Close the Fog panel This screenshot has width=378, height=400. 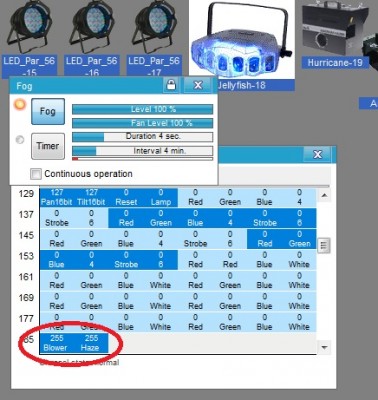pyautogui.click(x=198, y=85)
